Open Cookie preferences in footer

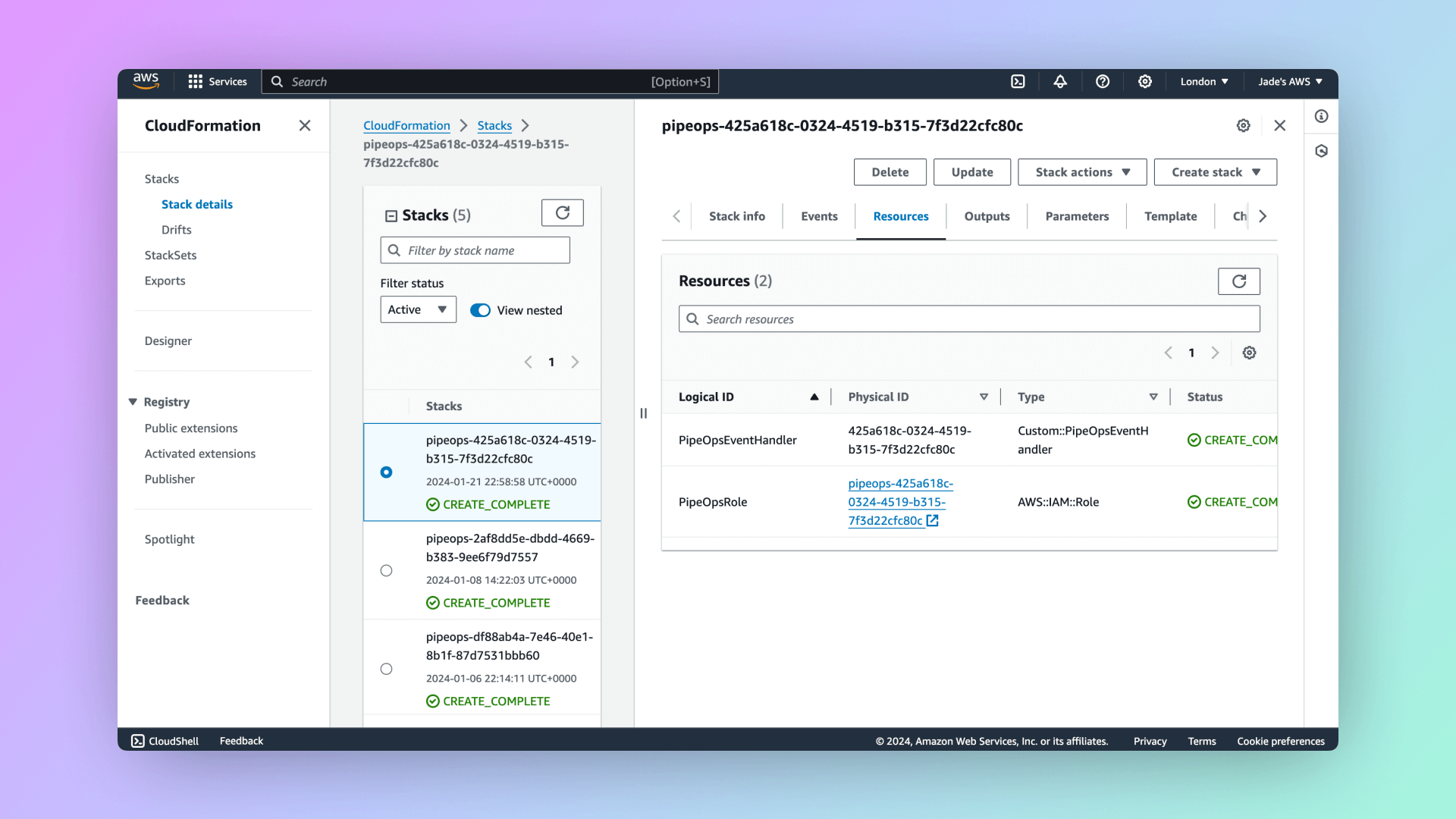tap(1281, 741)
